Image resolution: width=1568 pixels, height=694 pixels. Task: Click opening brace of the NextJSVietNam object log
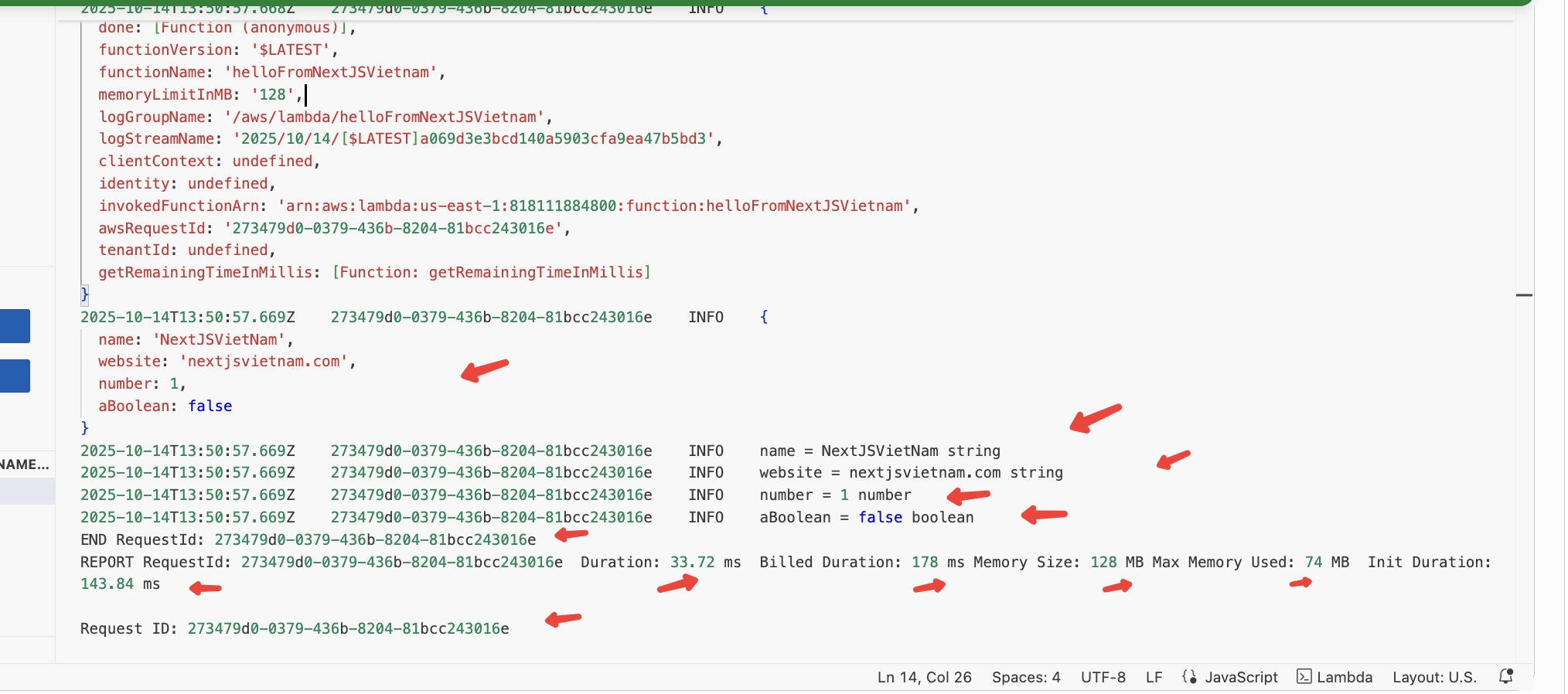(763, 317)
